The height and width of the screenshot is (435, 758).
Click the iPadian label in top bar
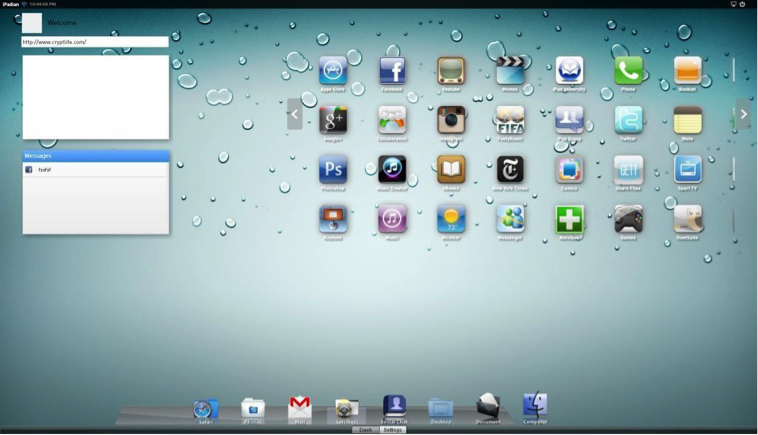point(10,4)
